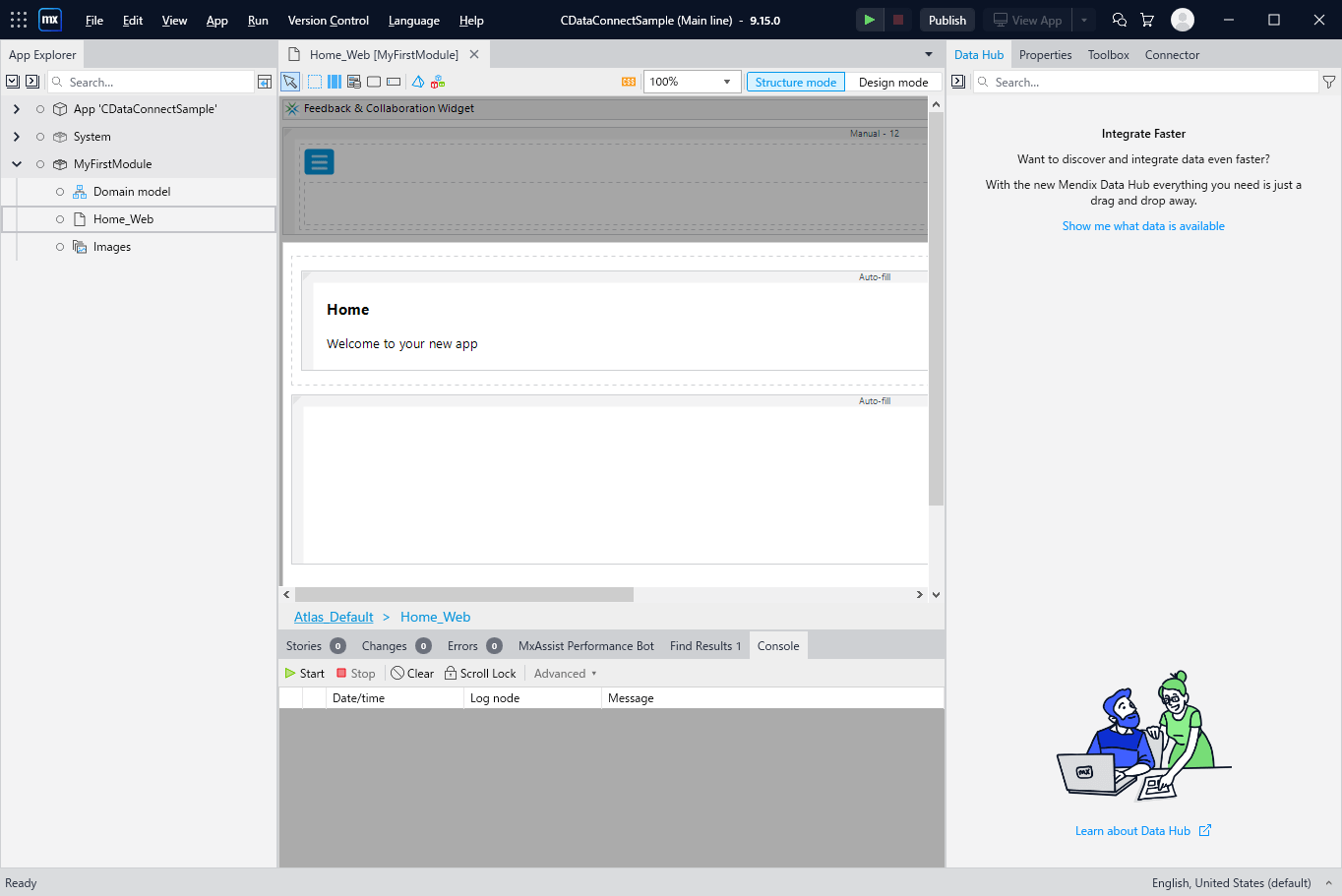Expand all in Data Hub pane

[x=958, y=82]
